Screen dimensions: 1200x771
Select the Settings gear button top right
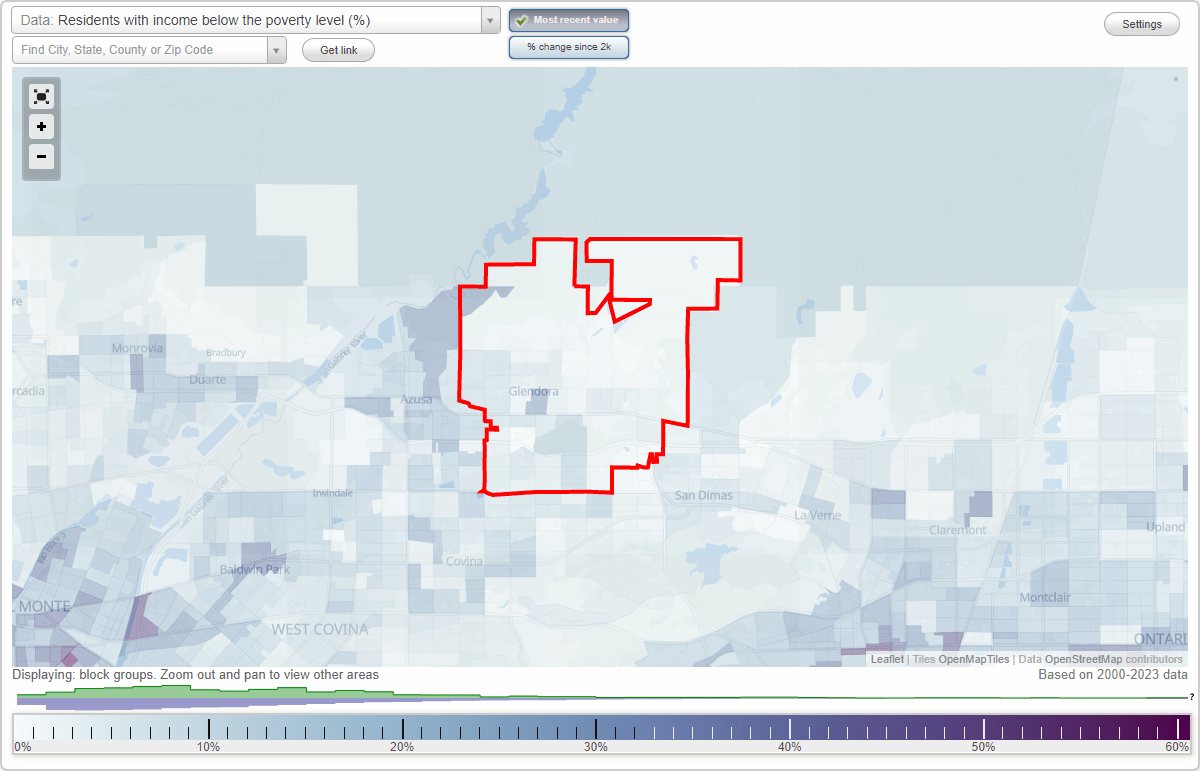point(1141,23)
